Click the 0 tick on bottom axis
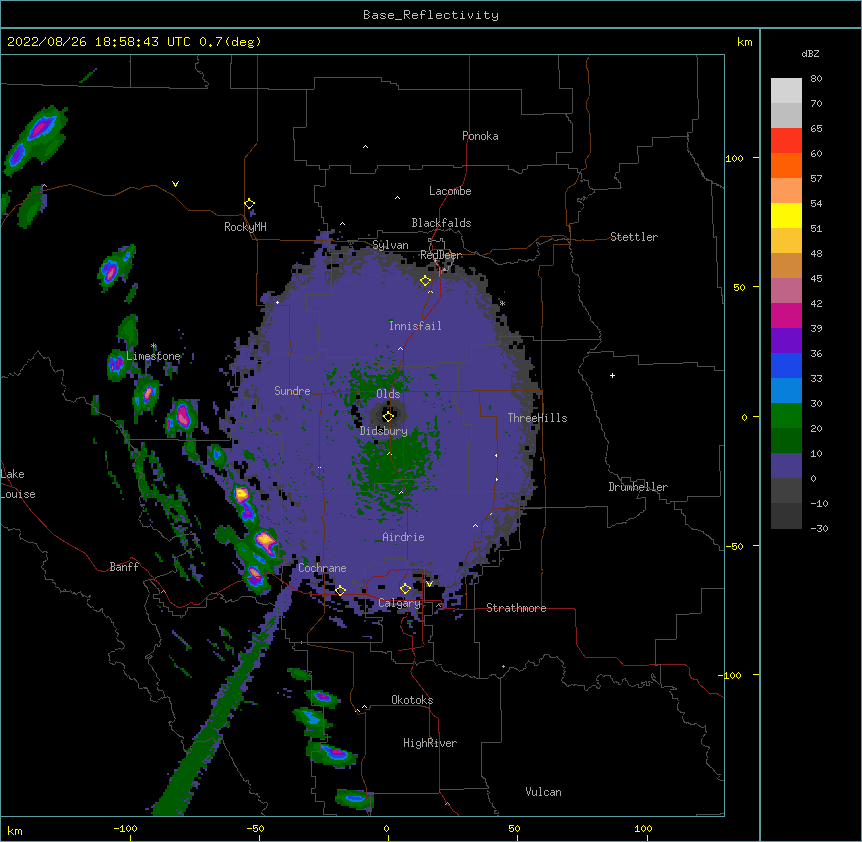The height and width of the screenshot is (842, 862). pos(386,828)
